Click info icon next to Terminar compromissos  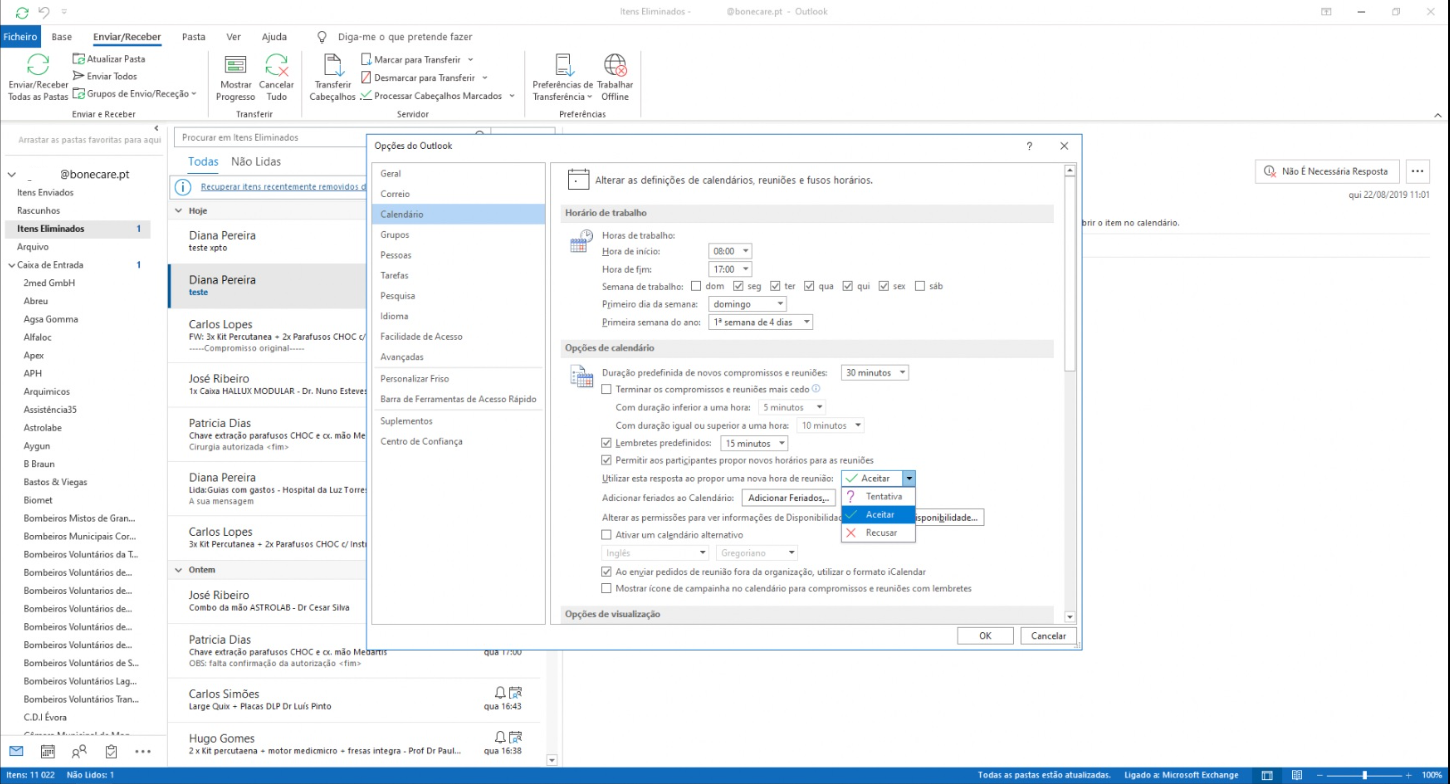click(816, 389)
